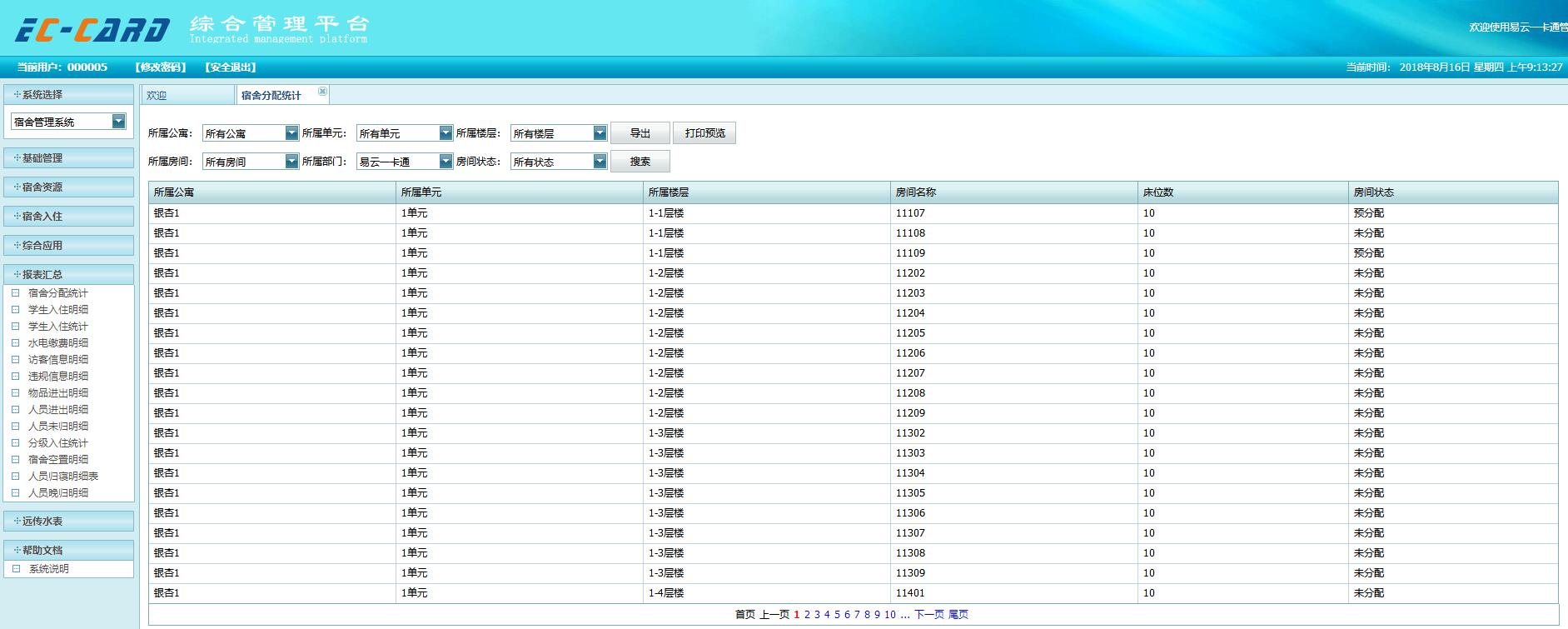1568x629 pixels.
Task: Collapse the 报表汇总 sidebar section
Action: [68, 274]
